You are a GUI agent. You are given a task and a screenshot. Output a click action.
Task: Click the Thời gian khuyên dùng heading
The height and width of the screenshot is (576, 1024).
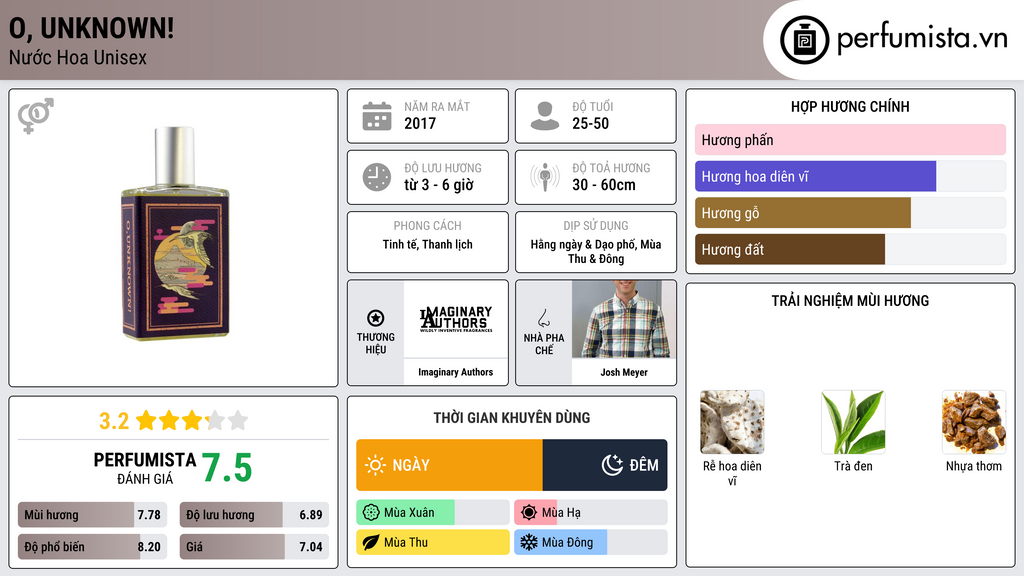(512, 418)
